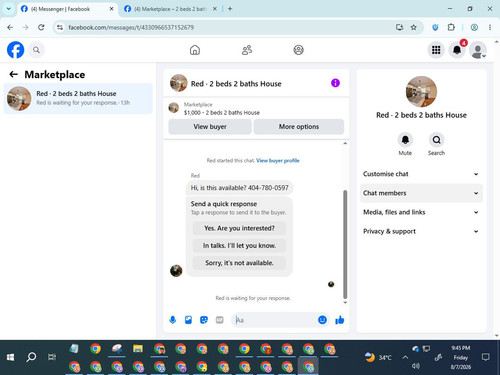
Task: Open the volume speaker tray icon
Action: click(x=415, y=366)
